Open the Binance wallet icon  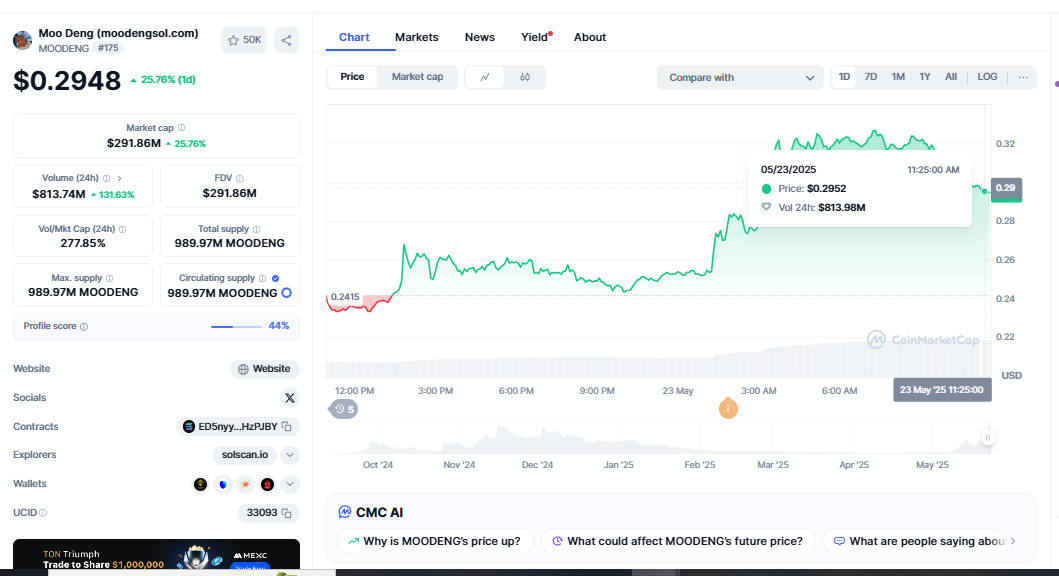tap(201, 484)
